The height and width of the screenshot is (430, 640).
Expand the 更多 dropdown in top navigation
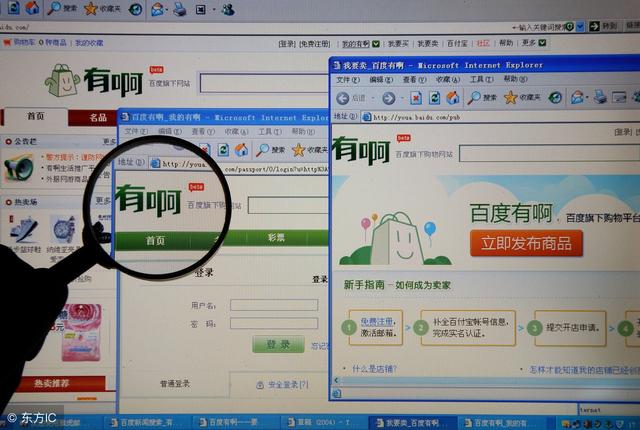point(542,42)
